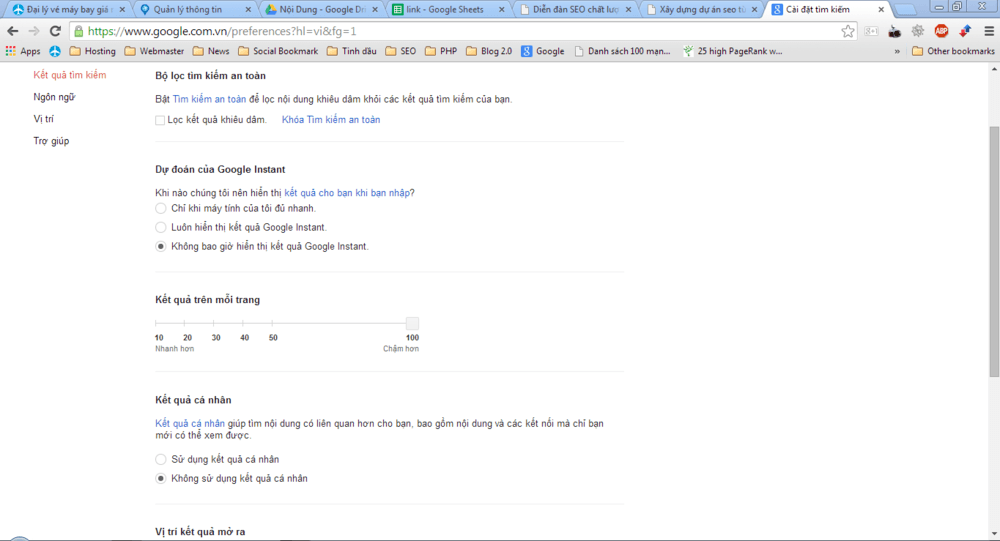Click the vertical page scrollbar thumb
The image size is (1000, 541).
point(994,251)
